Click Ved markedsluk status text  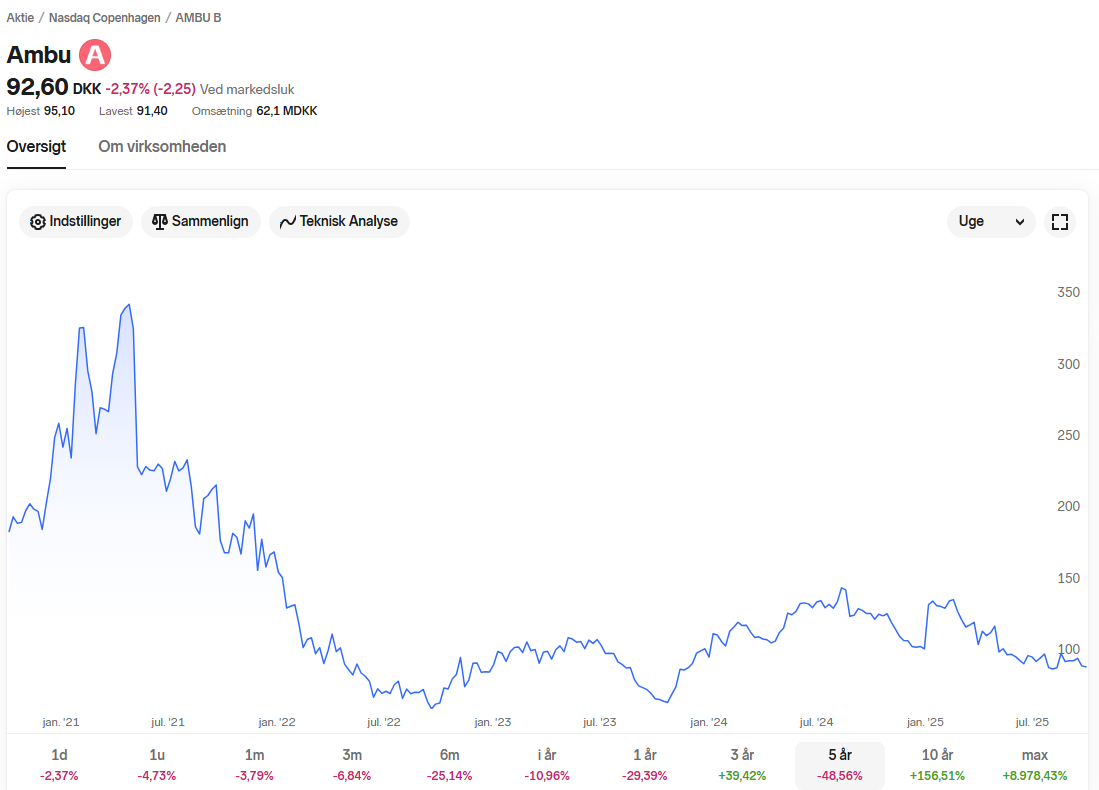pyautogui.click(x=247, y=89)
